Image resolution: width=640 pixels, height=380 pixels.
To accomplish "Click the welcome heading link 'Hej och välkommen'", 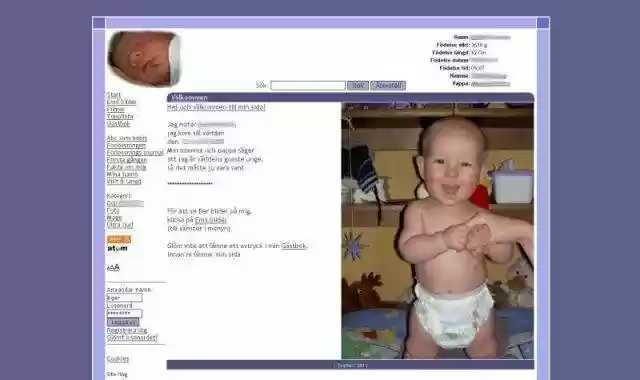I will pyautogui.click(x=216, y=107).
